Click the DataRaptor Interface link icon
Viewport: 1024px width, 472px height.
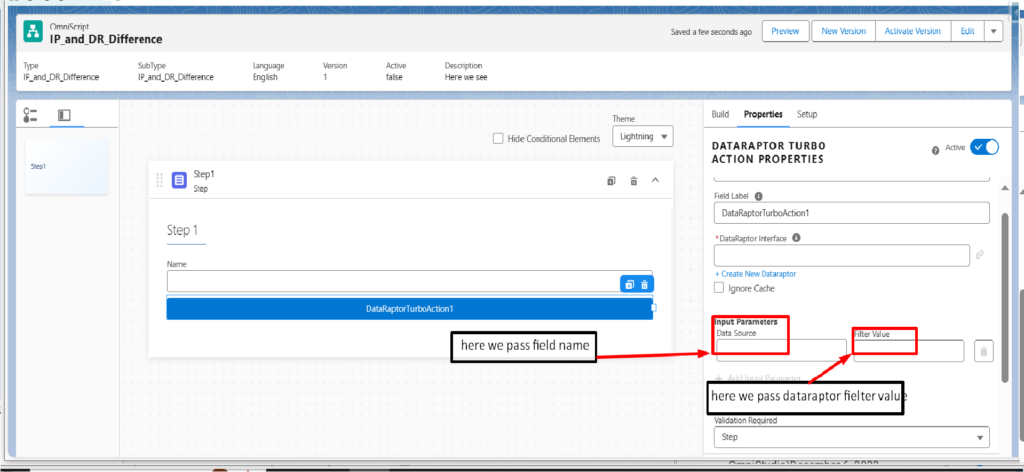pyautogui.click(x=980, y=255)
